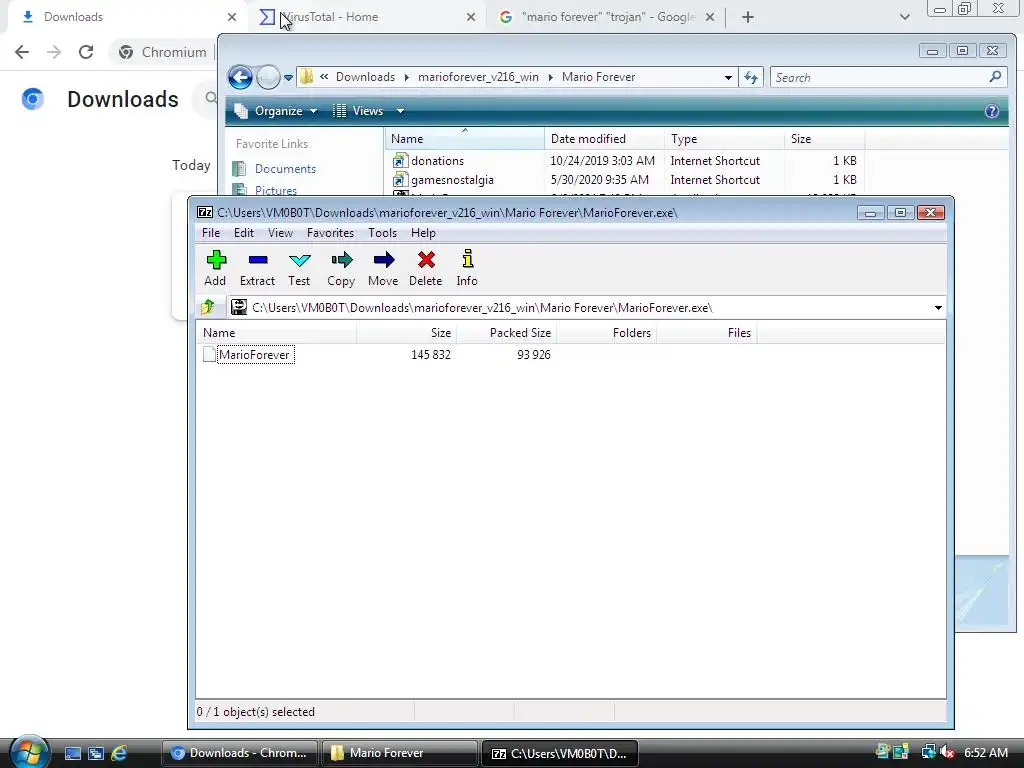Image resolution: width=1024 pixels, height=768 pixels.
Task: Switch to Downloads - Chromium taskbar button
Action: coord(240,753)
